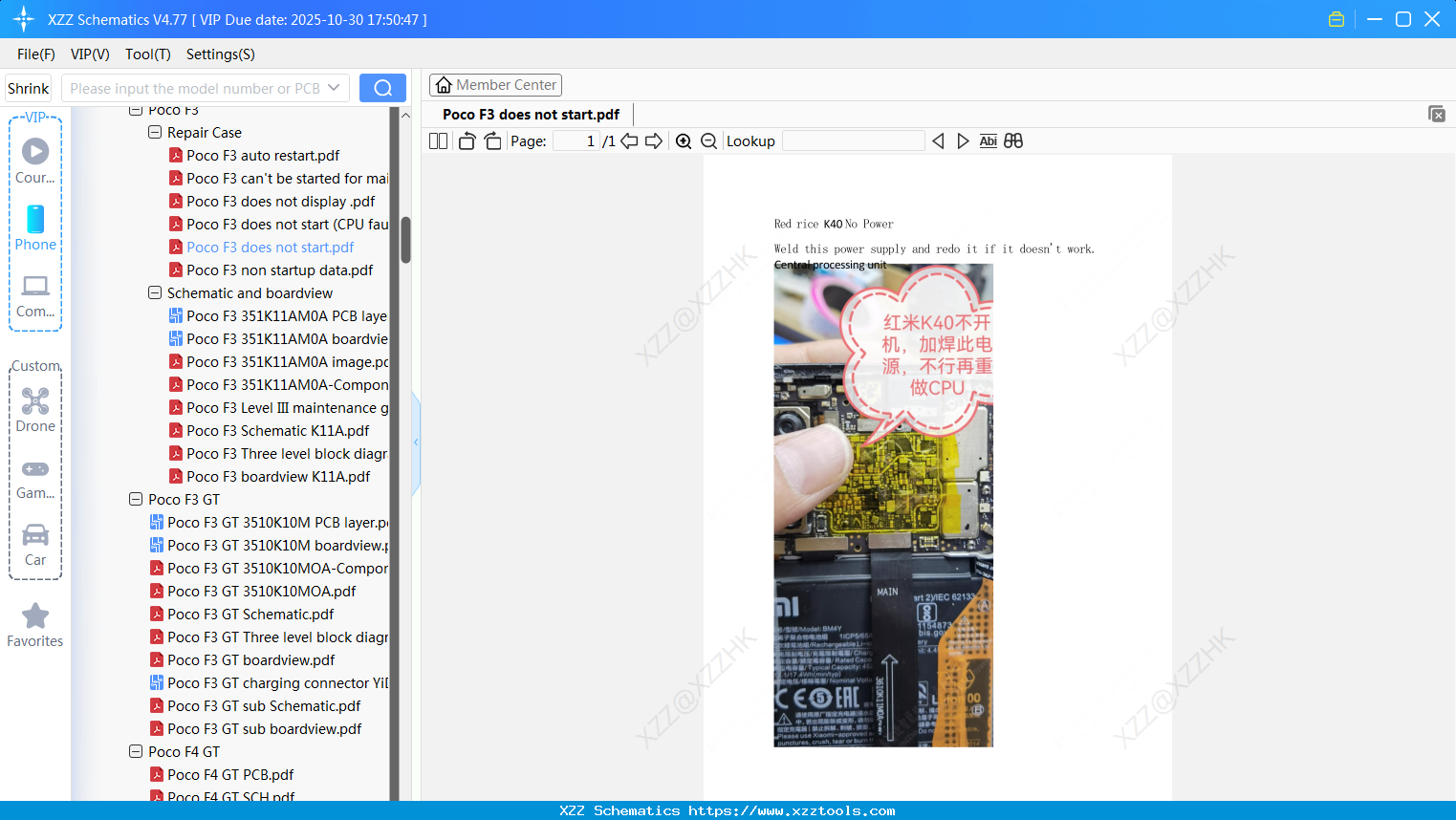The width and height of the screenshot is (1456, 820).
Task: Open 'Poco F3 351K11AM0A image' file
Action: (288, 362)
